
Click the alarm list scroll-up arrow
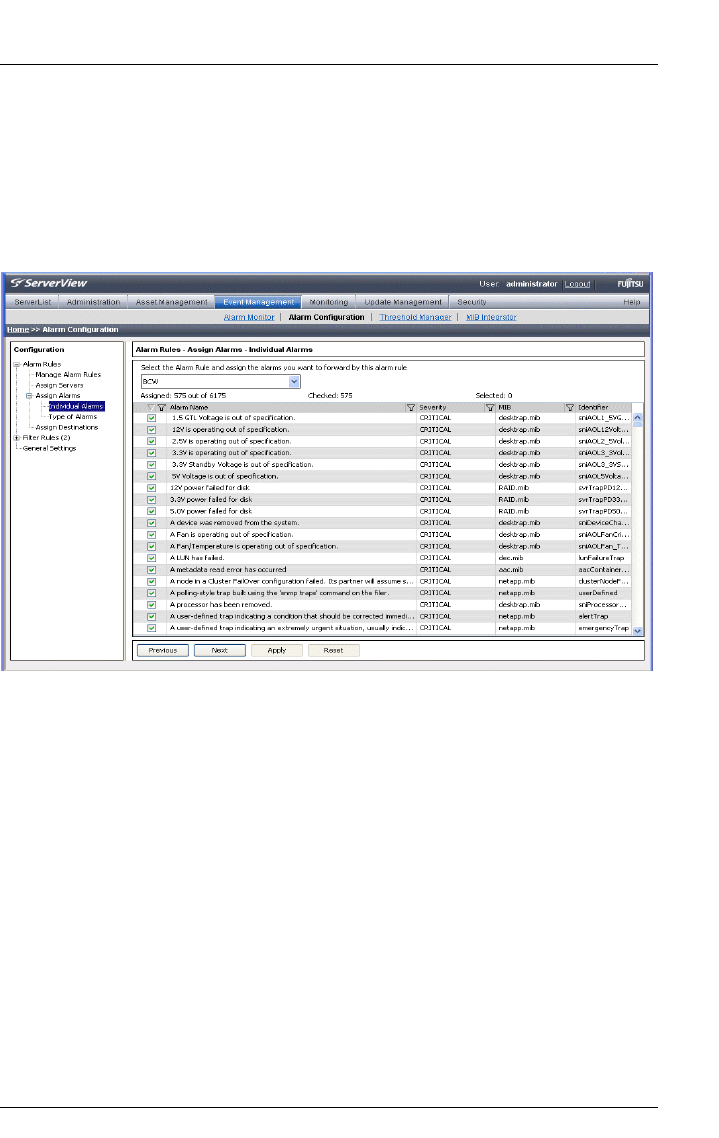point(638,418)
